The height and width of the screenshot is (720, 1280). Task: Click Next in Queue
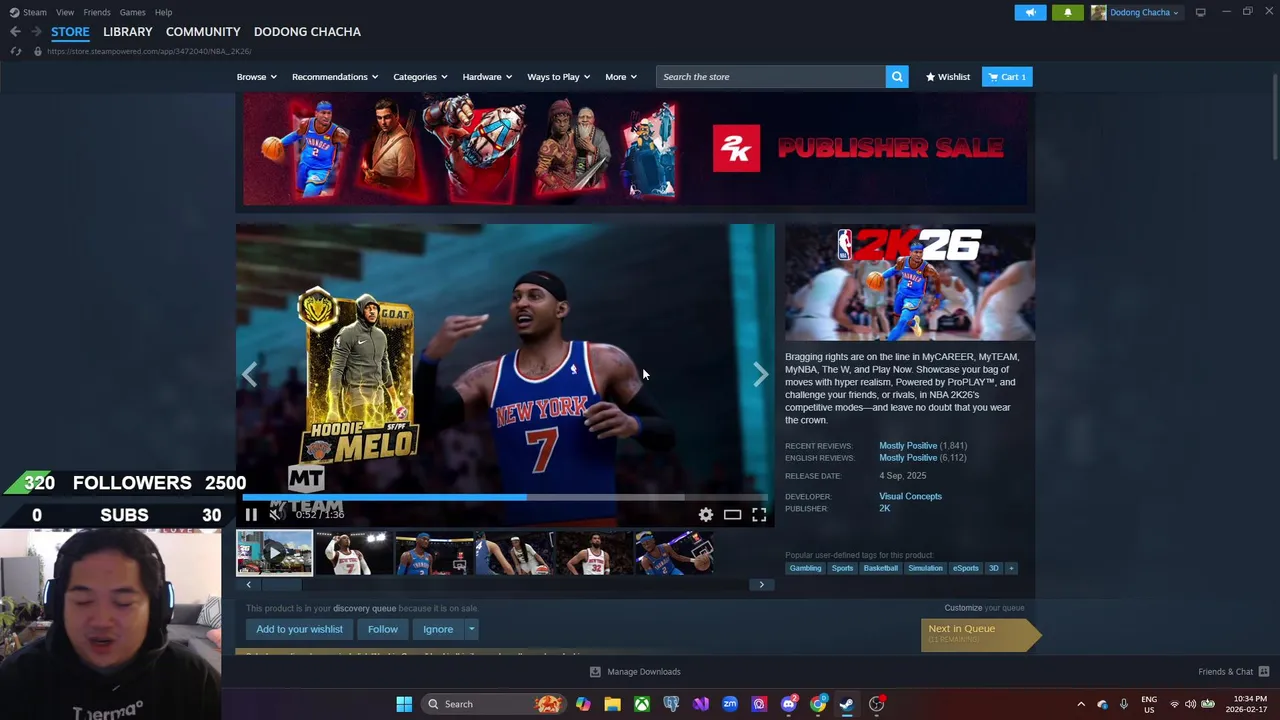coord(979,634)
